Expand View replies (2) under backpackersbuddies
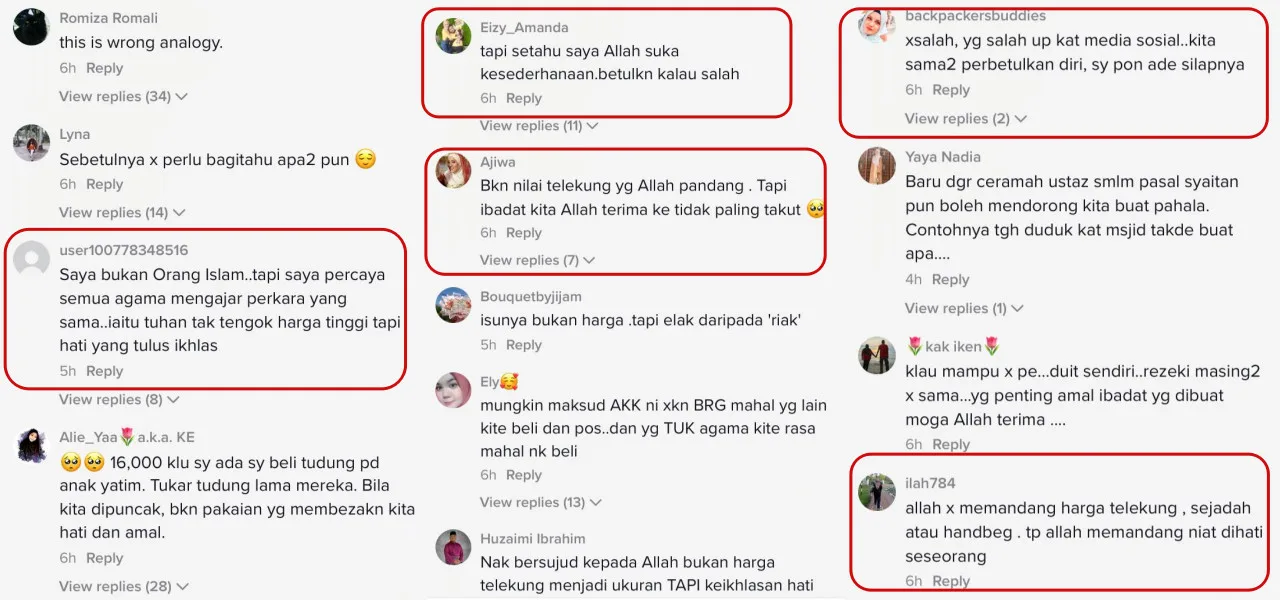This screenshot has width=1280, height=600. 966,119
